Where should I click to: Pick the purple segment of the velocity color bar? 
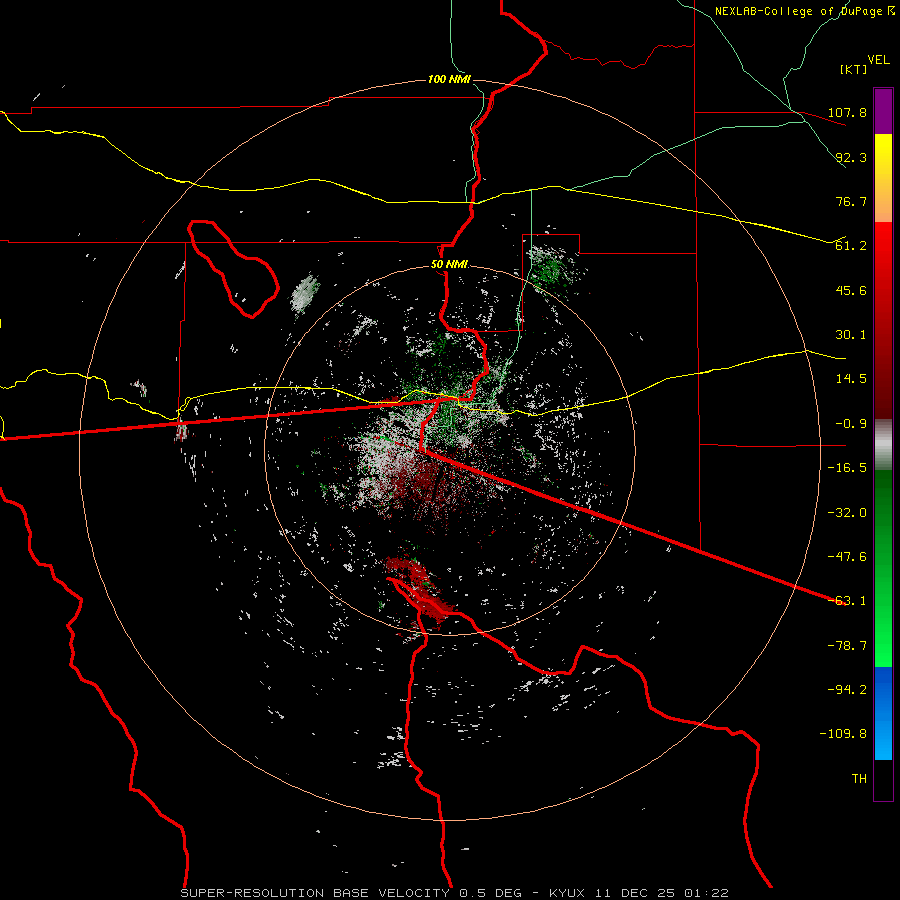coord(883,111)
